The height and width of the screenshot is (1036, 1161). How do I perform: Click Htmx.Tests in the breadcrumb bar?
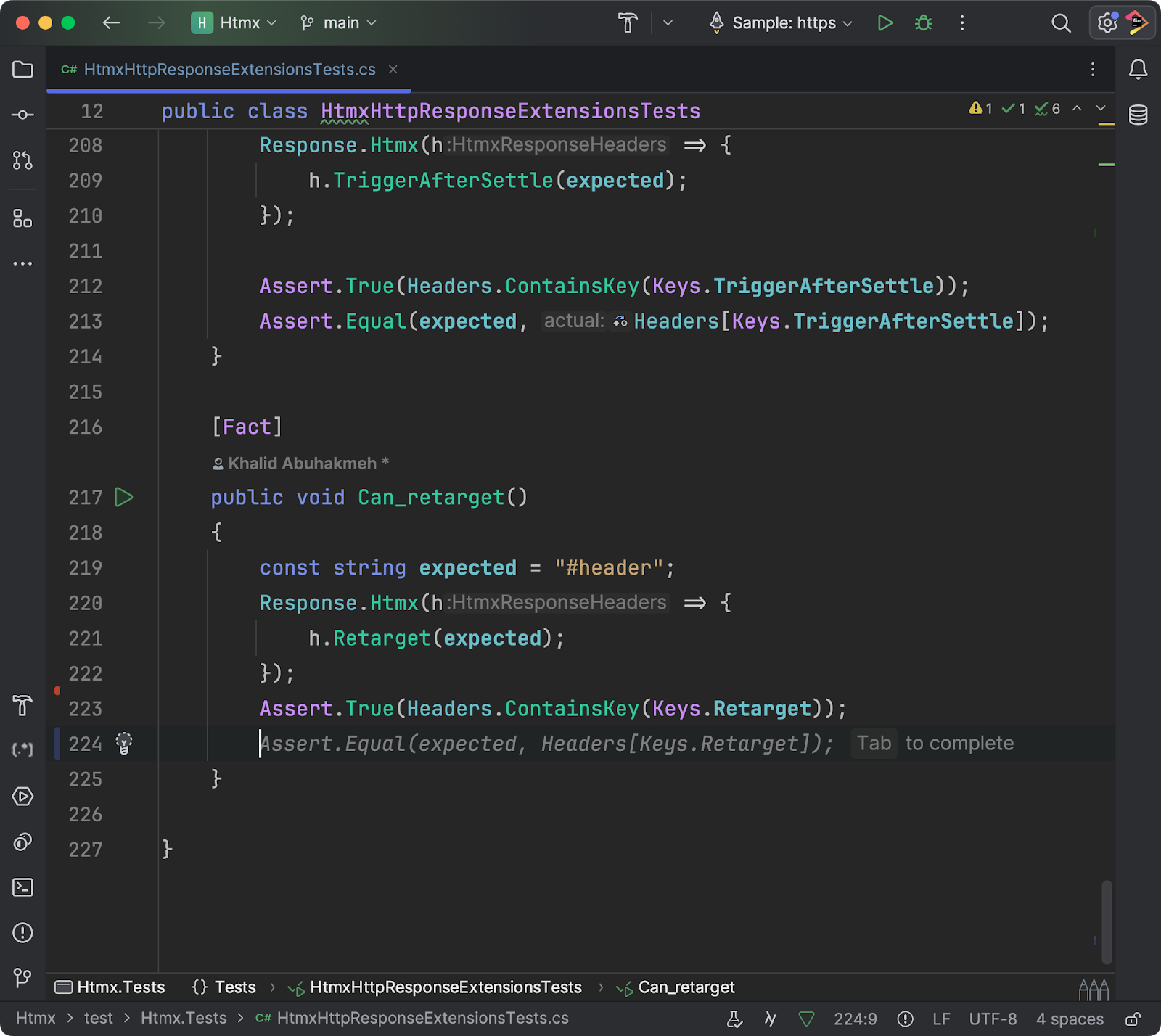pyautogui.click(x=110, y=987)
